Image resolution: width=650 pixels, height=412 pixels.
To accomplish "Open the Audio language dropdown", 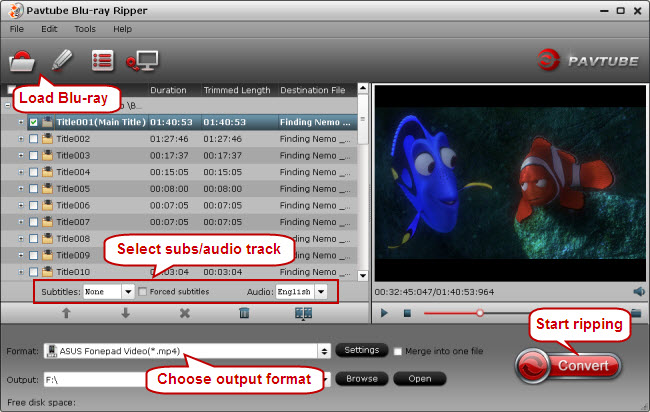I will tap(321, 292).
